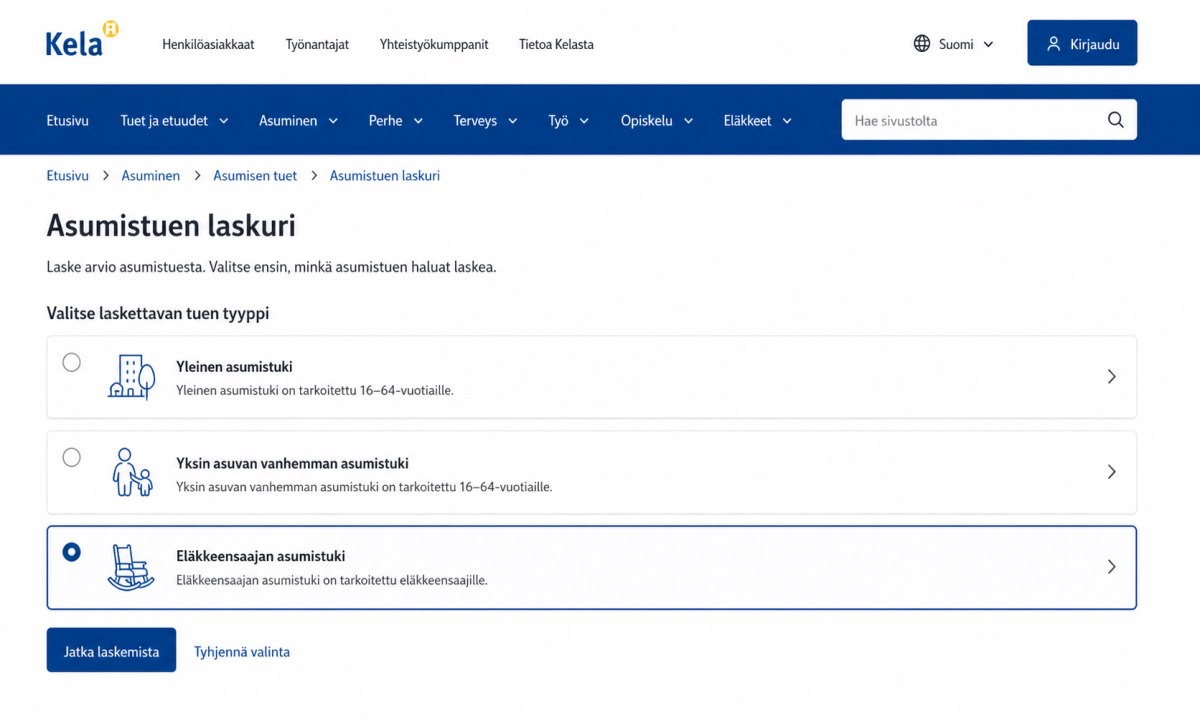Image resolution: width=1200 pixels, height=720 pixels.
Task: Click the 'Asumistuen laskuri' page heading
Action: (171, 226)
